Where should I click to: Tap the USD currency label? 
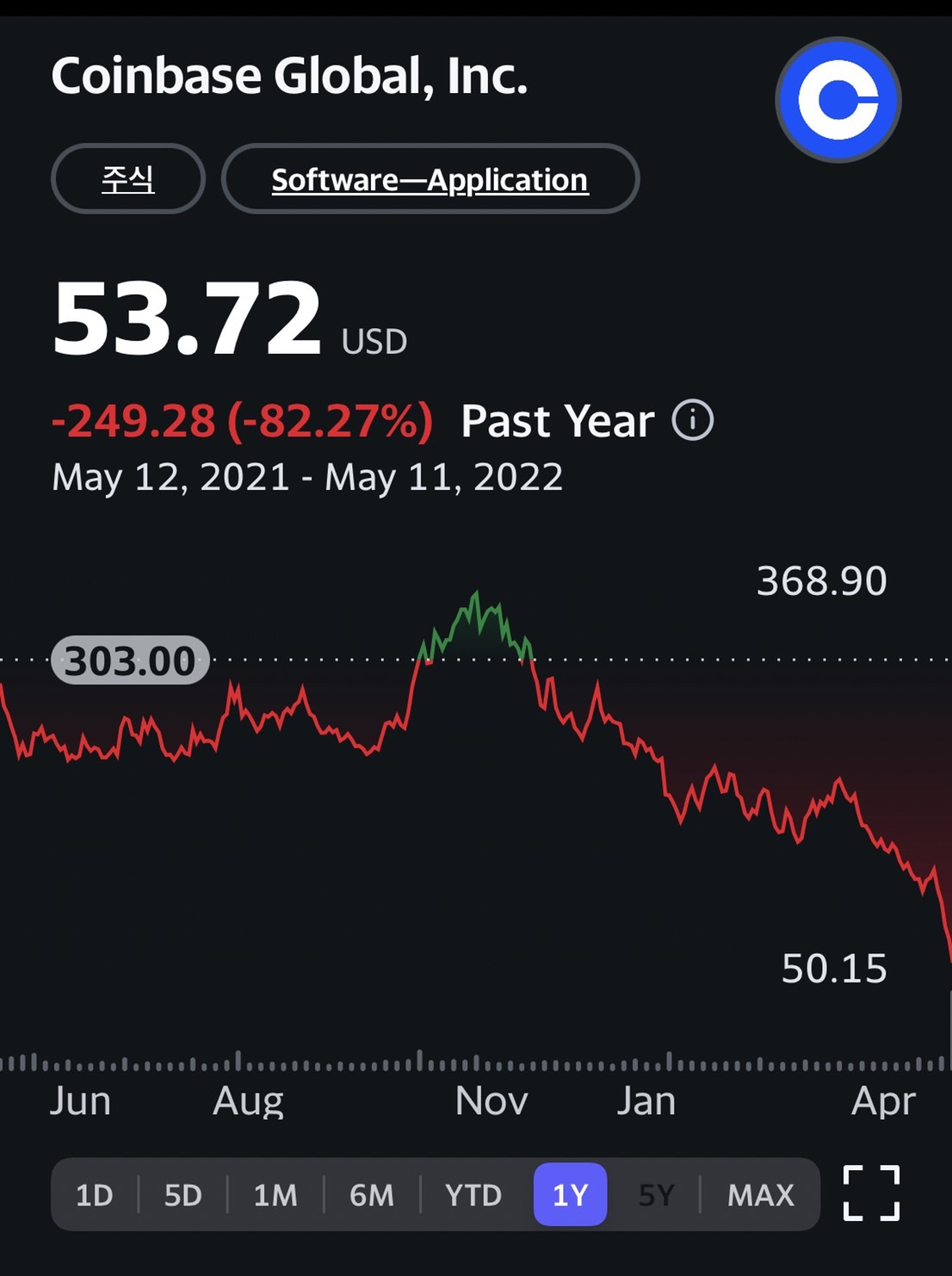(374, 342)
